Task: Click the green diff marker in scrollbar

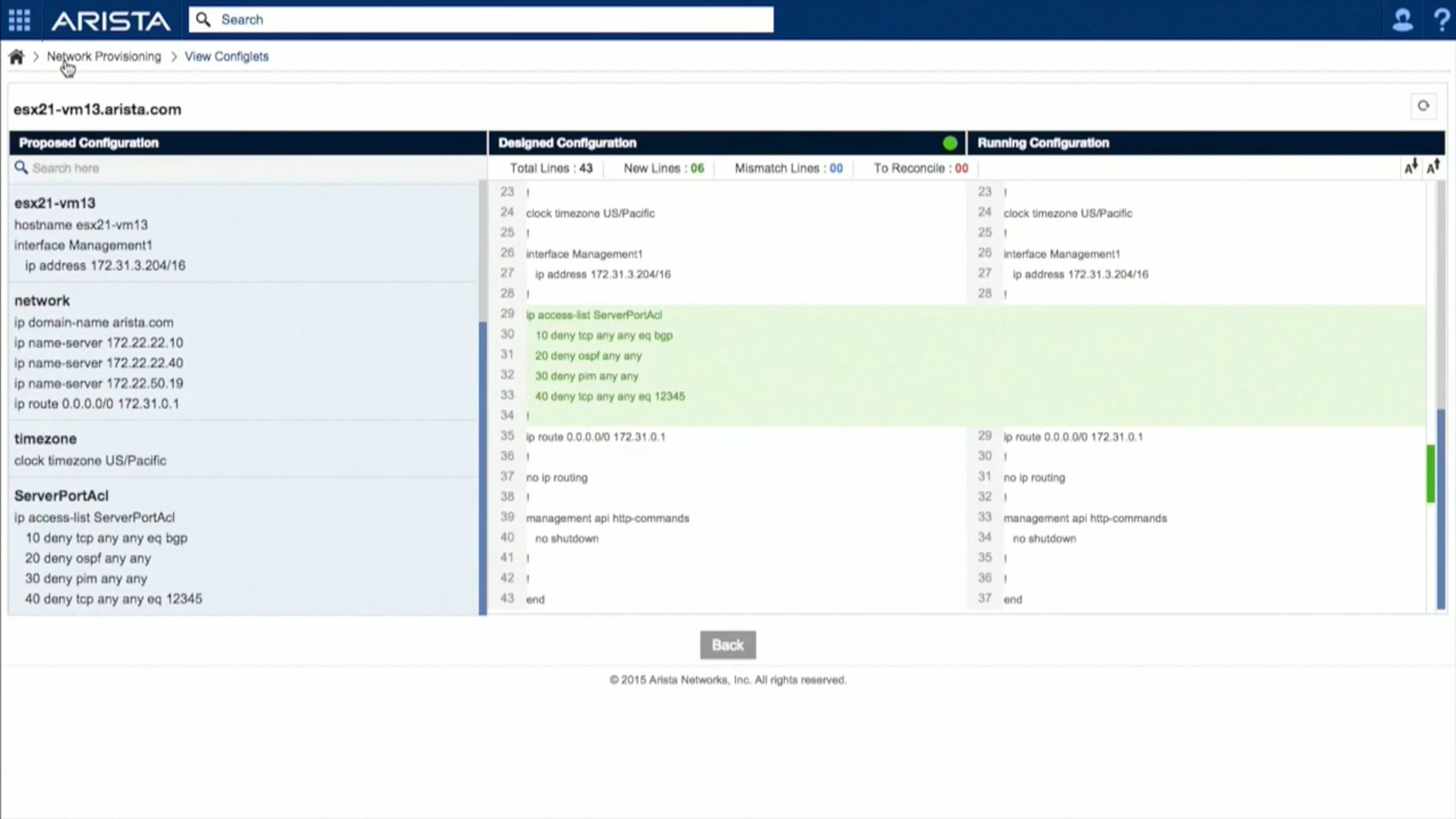Action: [x=1431, y=473]
